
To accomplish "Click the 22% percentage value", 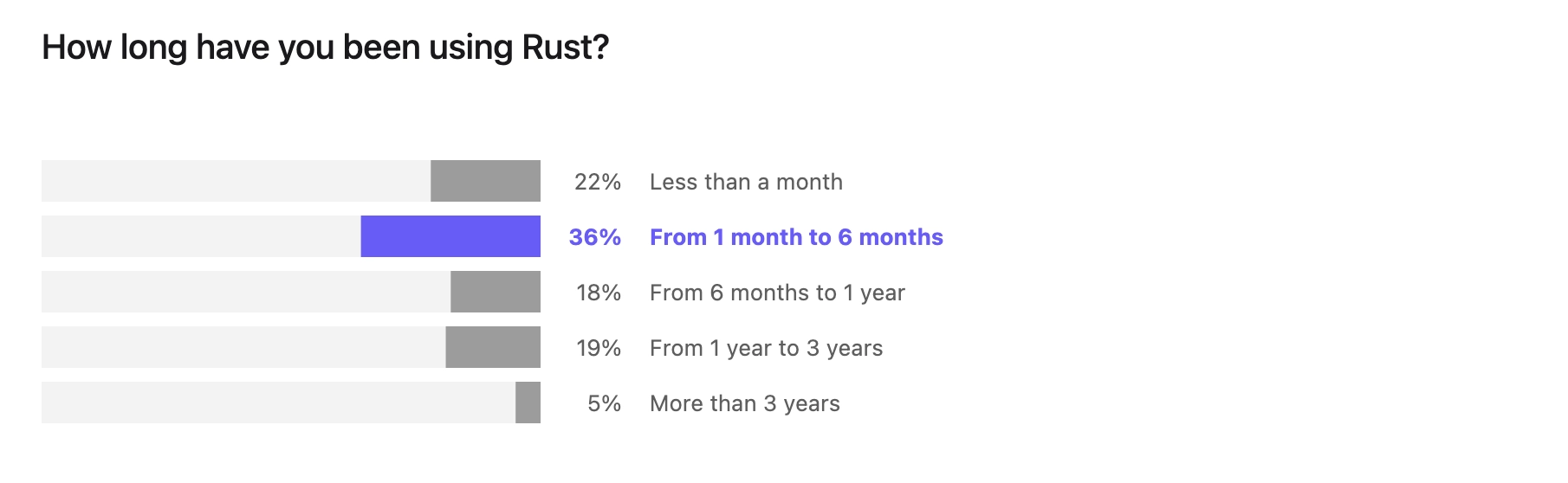I will click(598, 182).
